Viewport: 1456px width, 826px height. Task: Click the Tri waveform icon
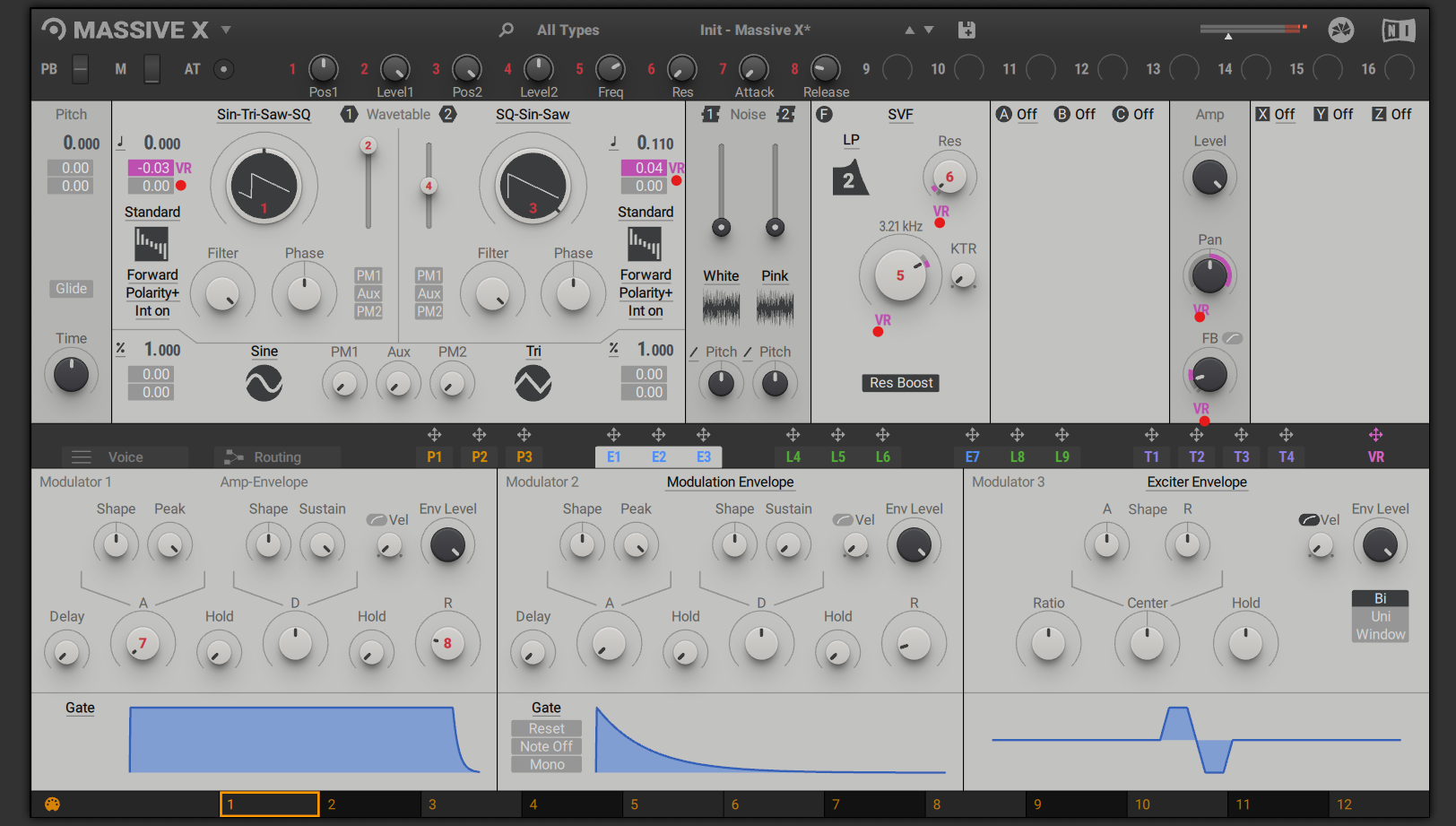533,384
